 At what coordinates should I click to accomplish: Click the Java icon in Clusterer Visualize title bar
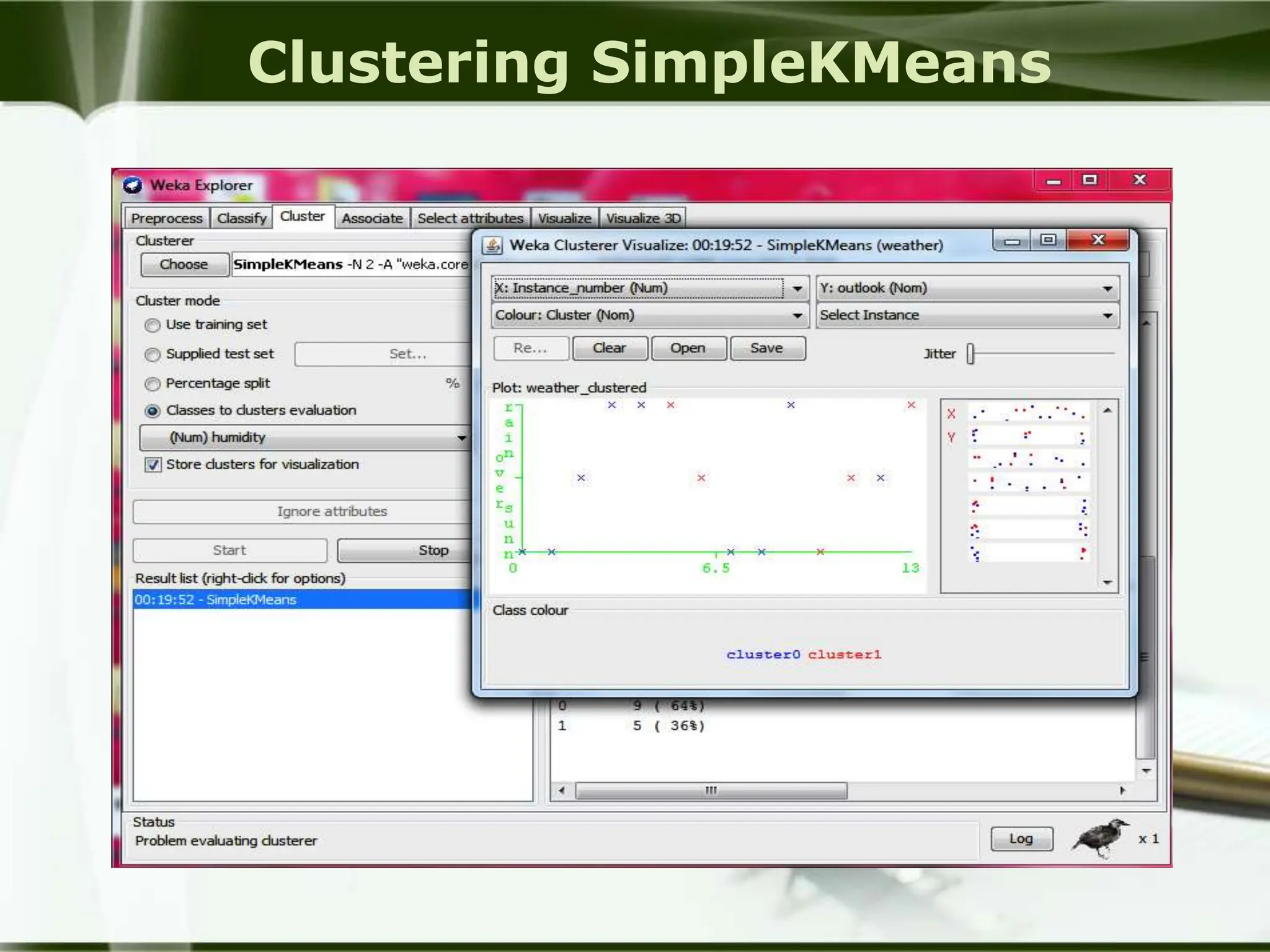(x=493, y=245)
